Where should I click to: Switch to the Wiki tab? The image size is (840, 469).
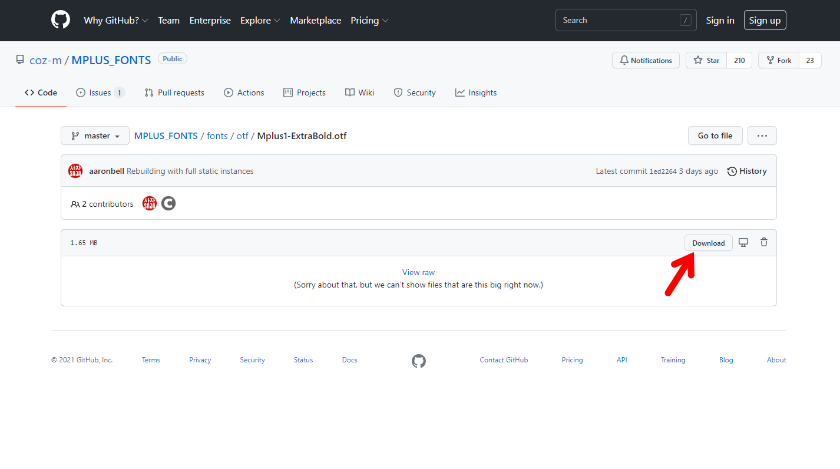pos(359,92)
